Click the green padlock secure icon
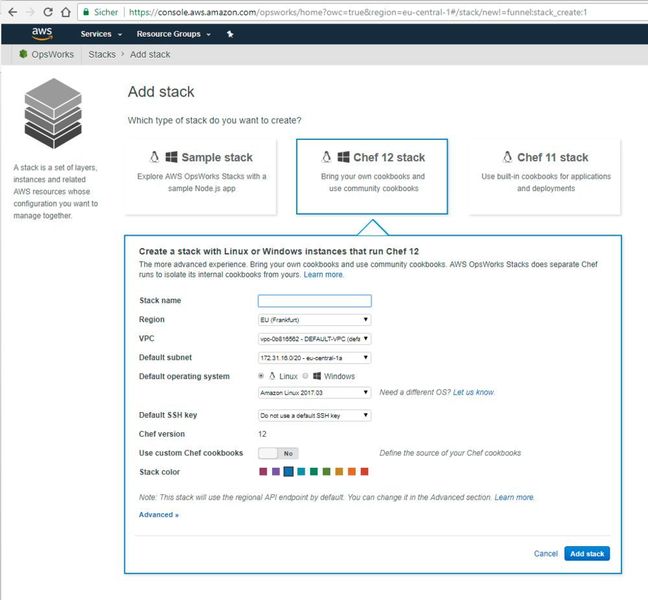Viewport: 648px width, 600px height. 86,12
